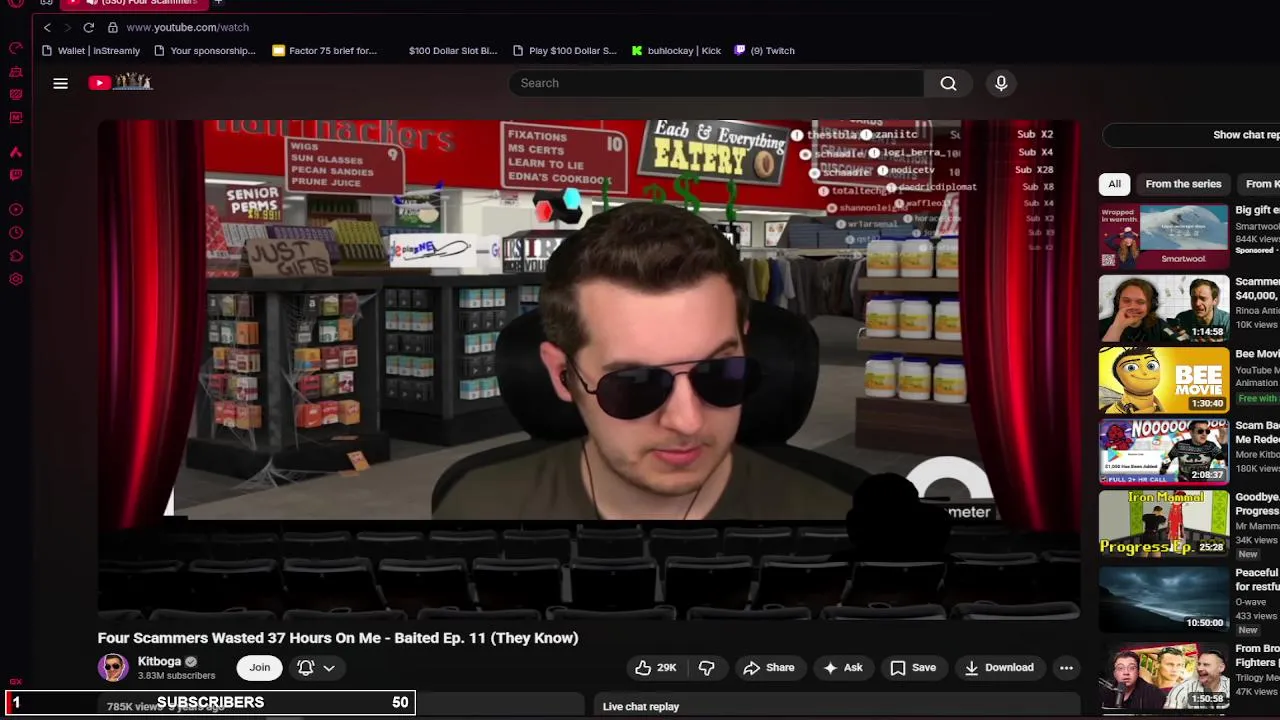This screenshot has width=1280, height=720.
Task: Click the magnifier search button
Action: (948, 83)
